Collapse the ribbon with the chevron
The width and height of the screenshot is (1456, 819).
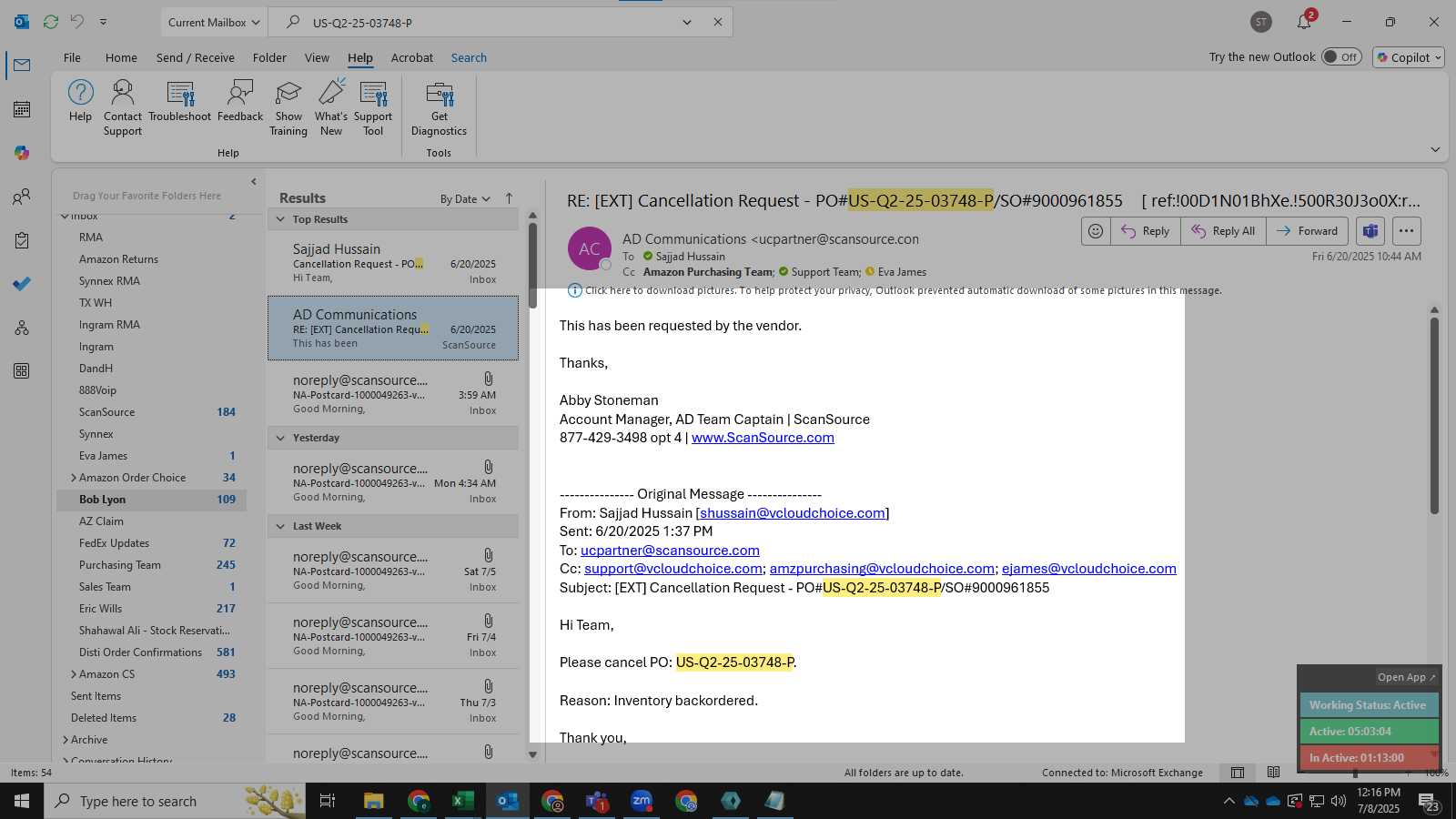point(1435,149)
